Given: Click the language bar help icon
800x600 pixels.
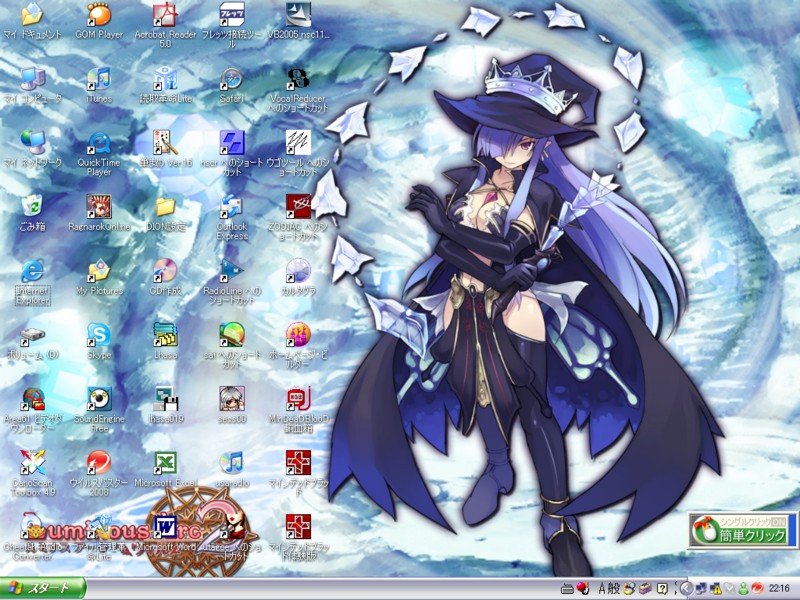Looking at the screenshot, I should (662, 589).
